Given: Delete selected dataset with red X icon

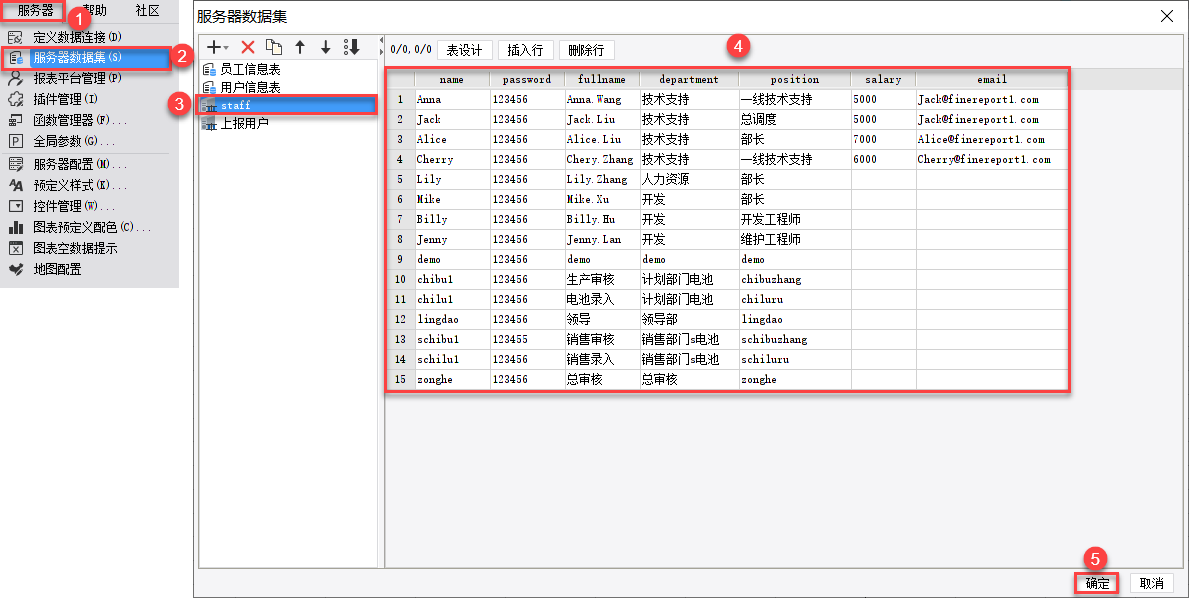Looking at the screenshot, I should (248, 48).
